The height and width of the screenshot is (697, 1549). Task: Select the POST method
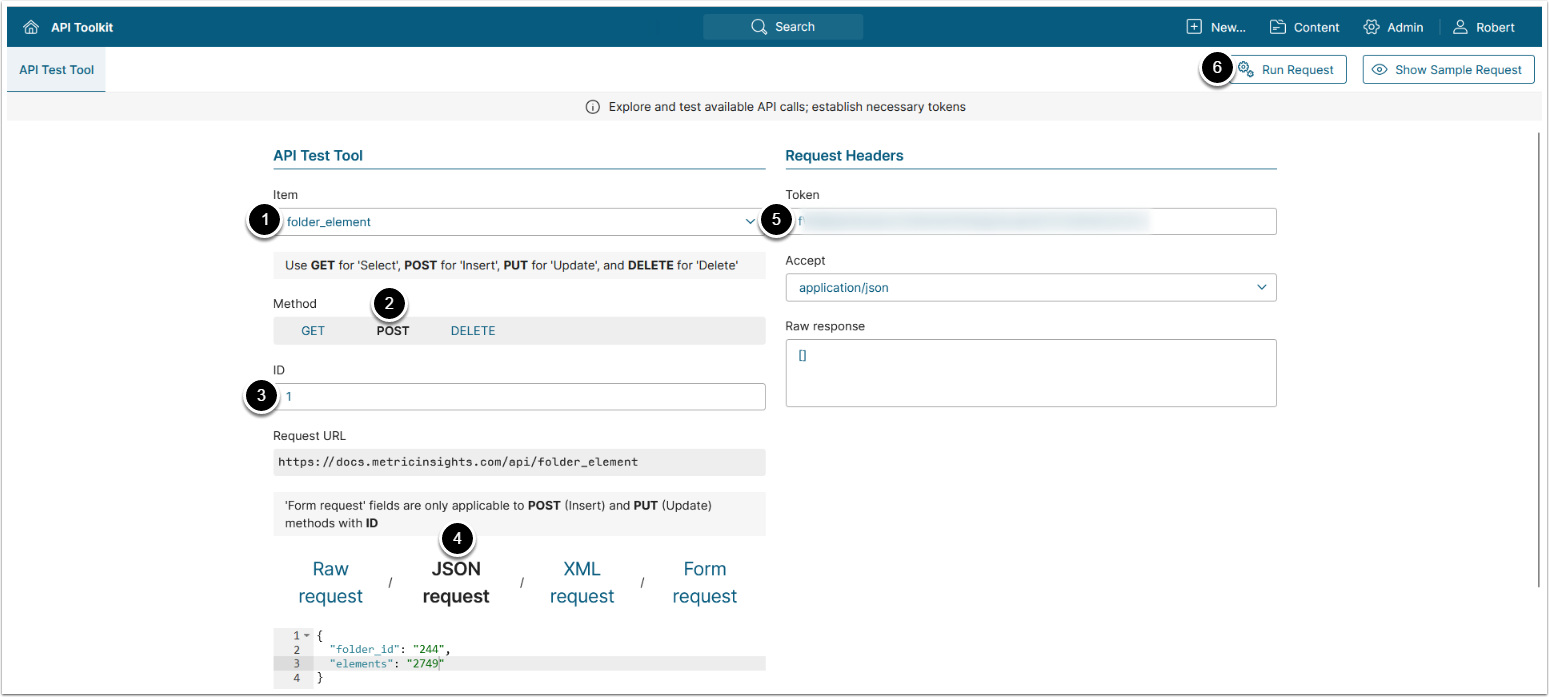(x=393, y=331)
